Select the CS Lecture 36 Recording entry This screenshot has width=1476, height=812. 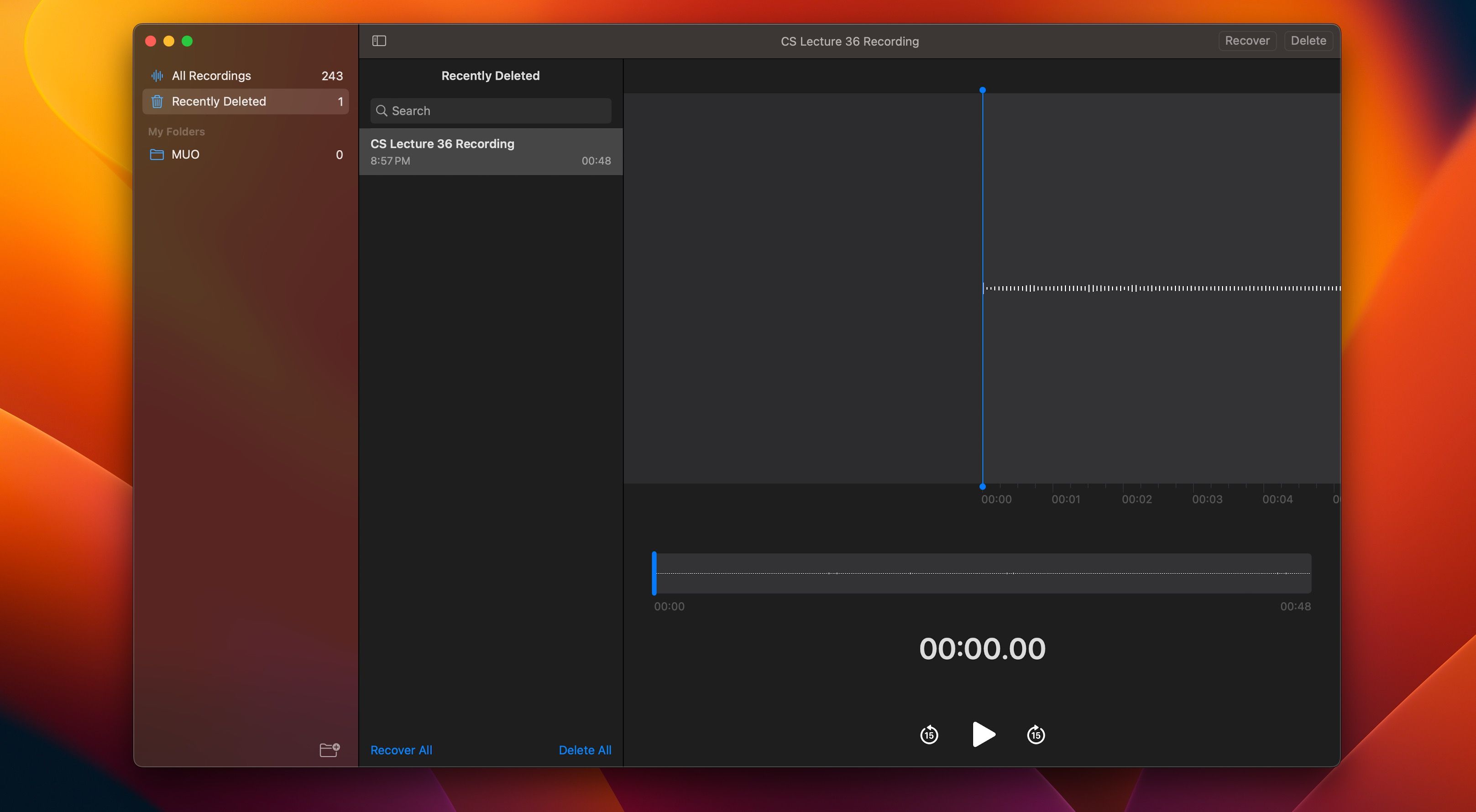[x=490, y=151]
